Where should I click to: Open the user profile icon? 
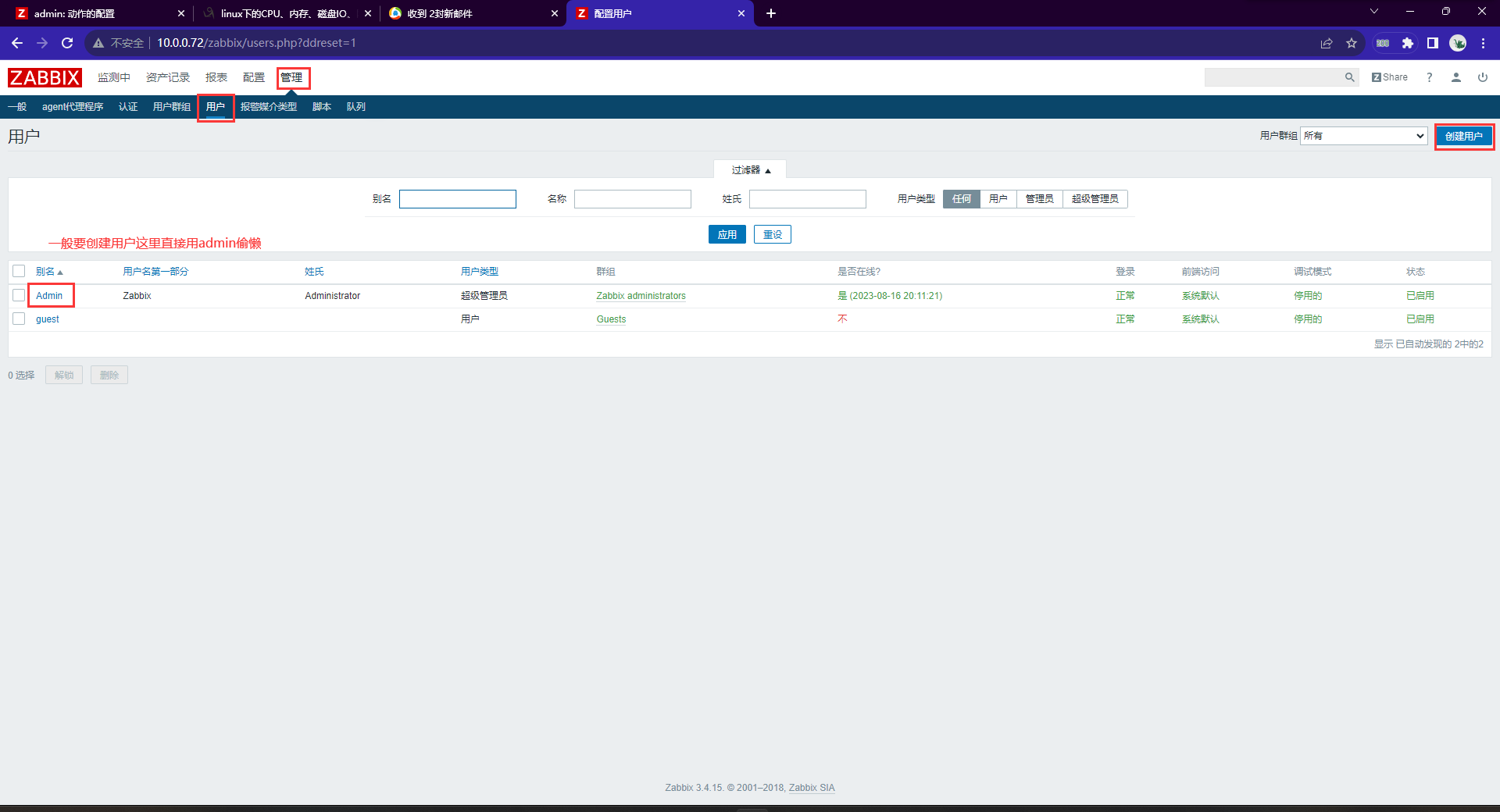point(1456,77)
